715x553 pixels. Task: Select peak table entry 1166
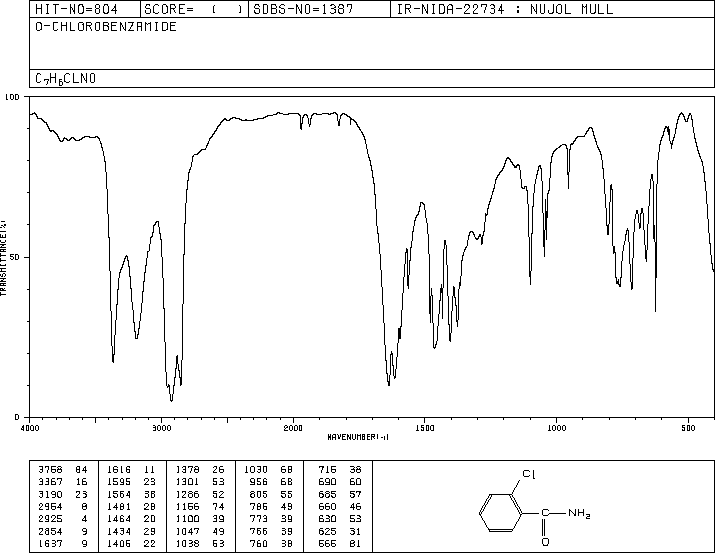[200, 506]
